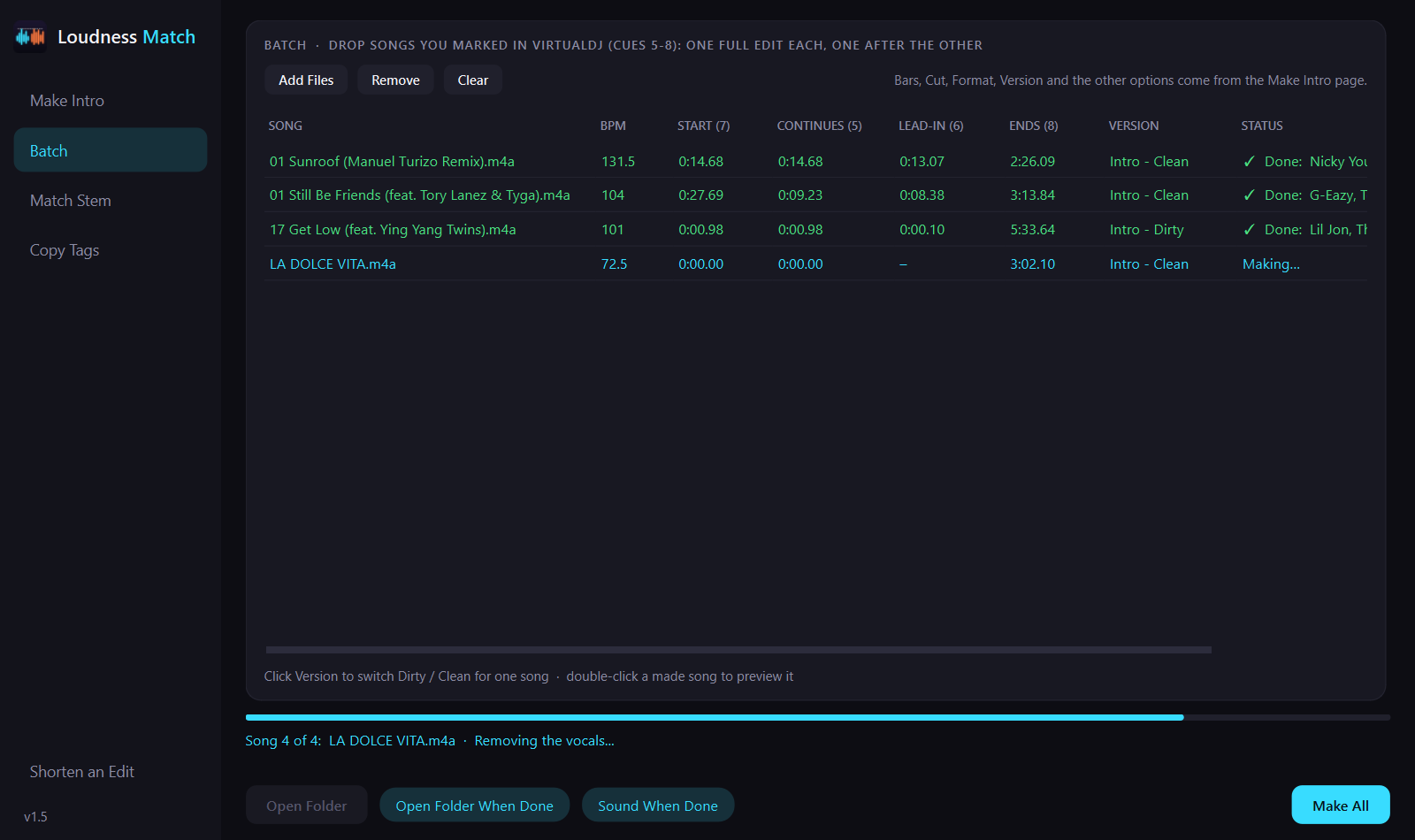1415x840 pixels.
Task: Click the Clear button
Action: (473, 80)
